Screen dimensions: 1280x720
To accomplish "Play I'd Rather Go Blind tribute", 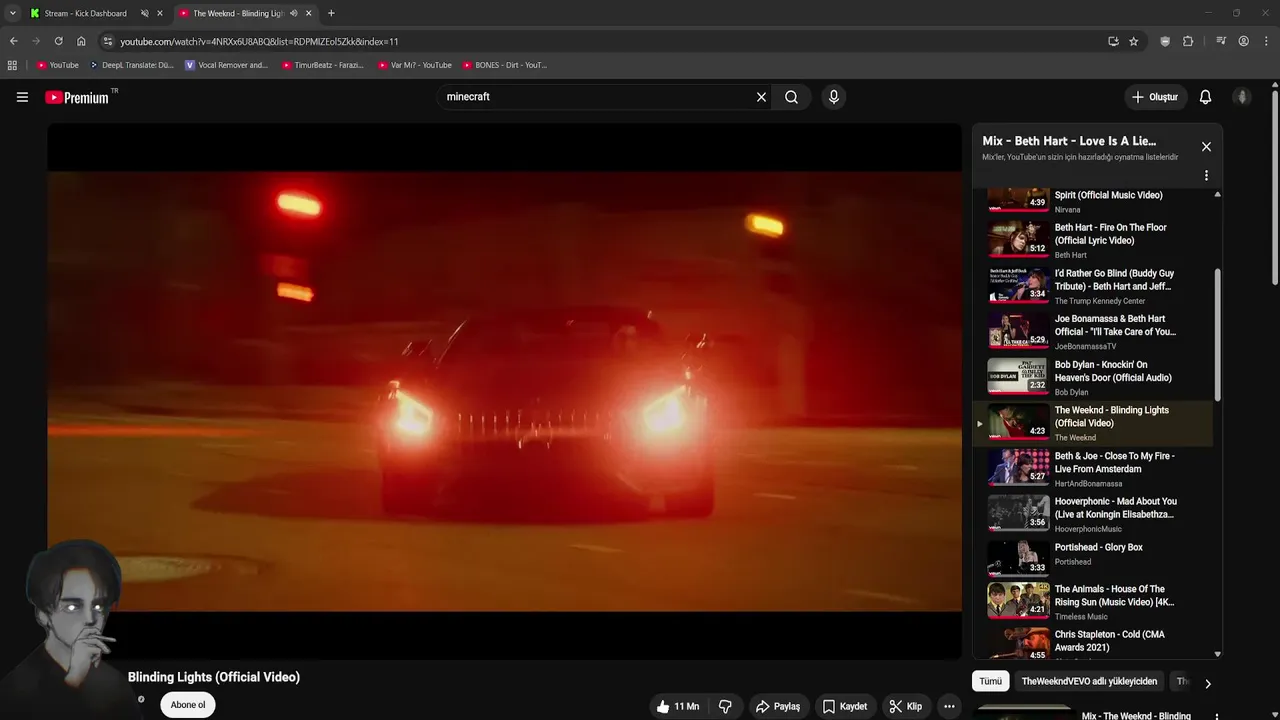I will pyautogui.click(x=1095, y=286).
